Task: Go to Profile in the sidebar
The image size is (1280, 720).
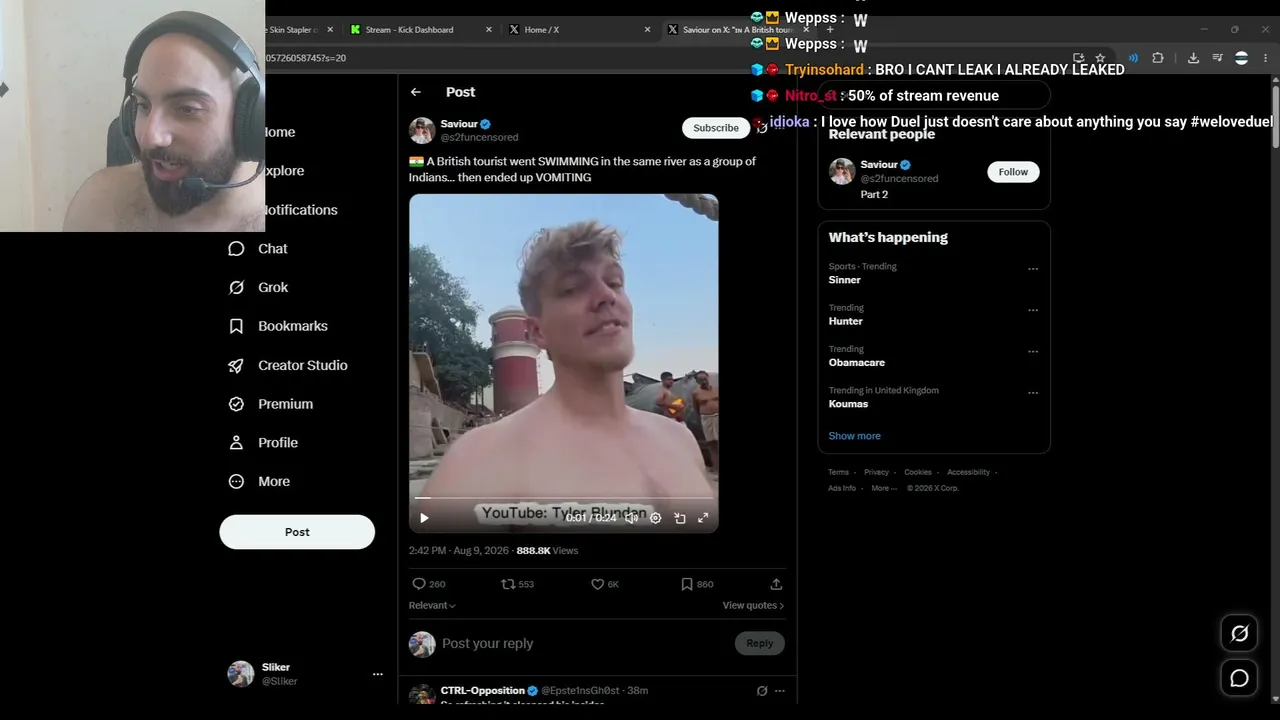Action: (x=263, y=443)
